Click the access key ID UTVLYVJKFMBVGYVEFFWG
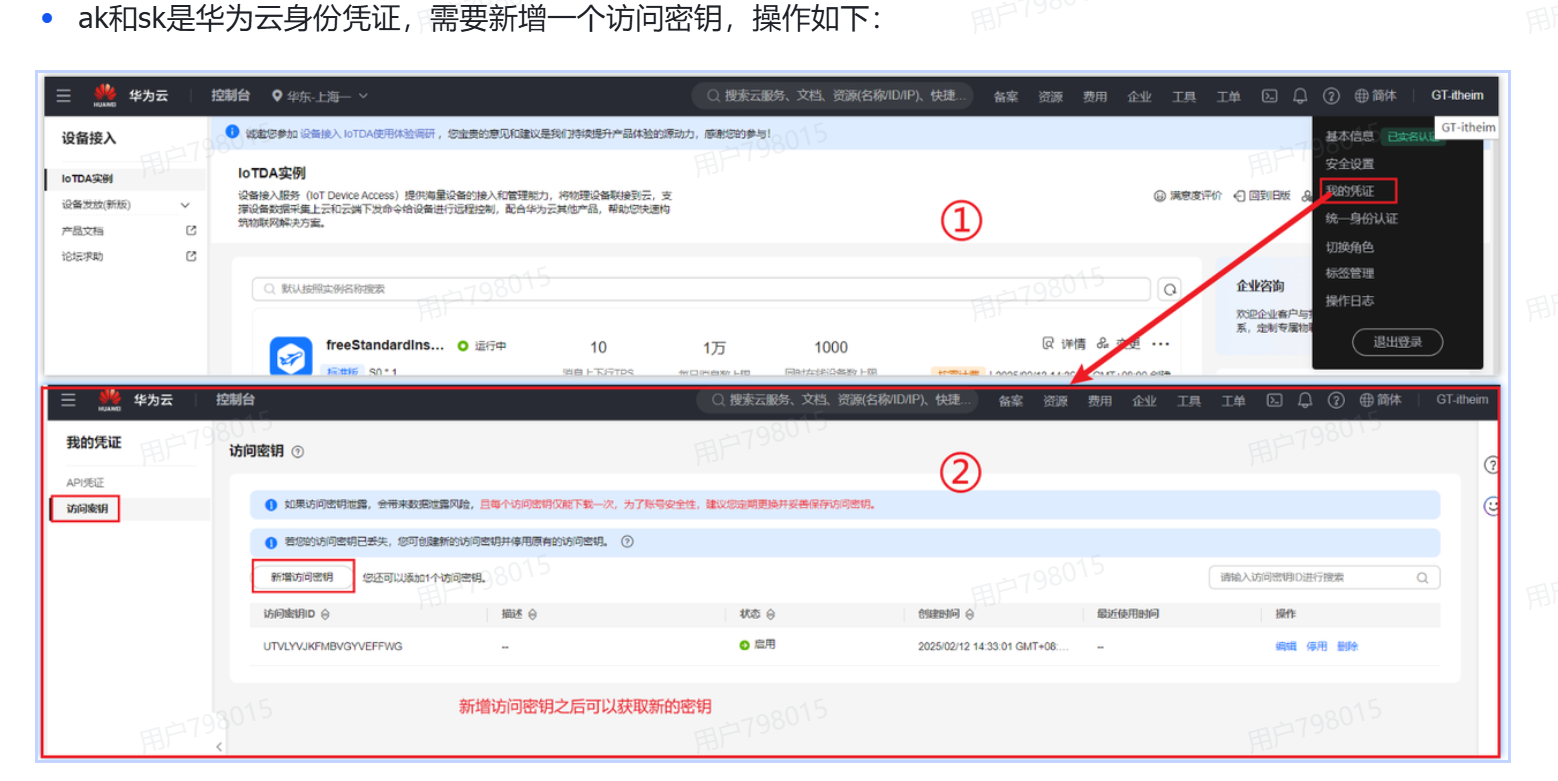This screenshot has width=1558, height=781. [333, 646]
